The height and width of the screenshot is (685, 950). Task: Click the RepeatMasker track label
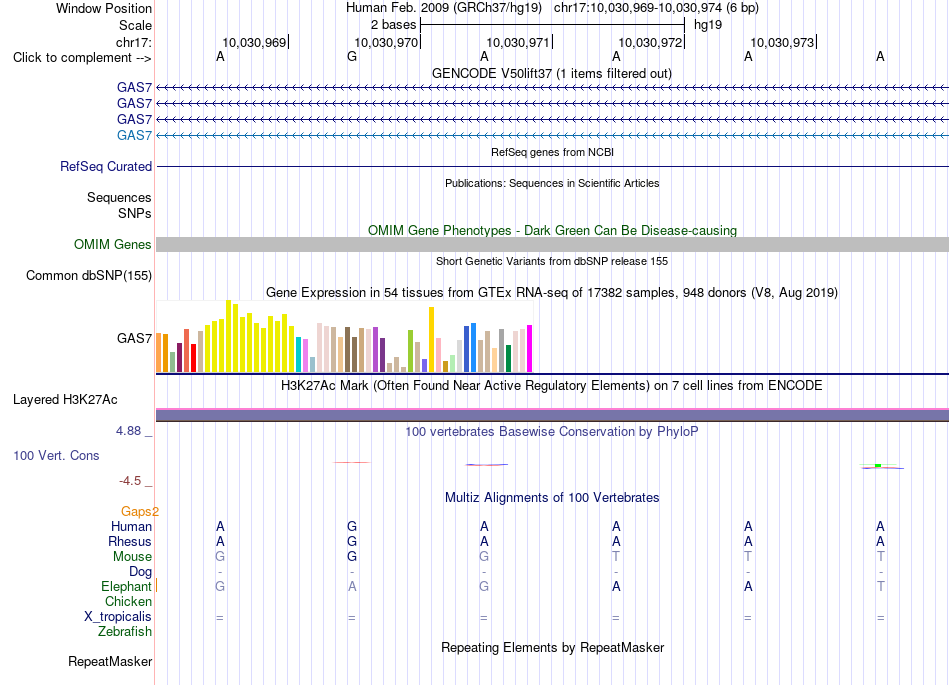pos(110,661)
